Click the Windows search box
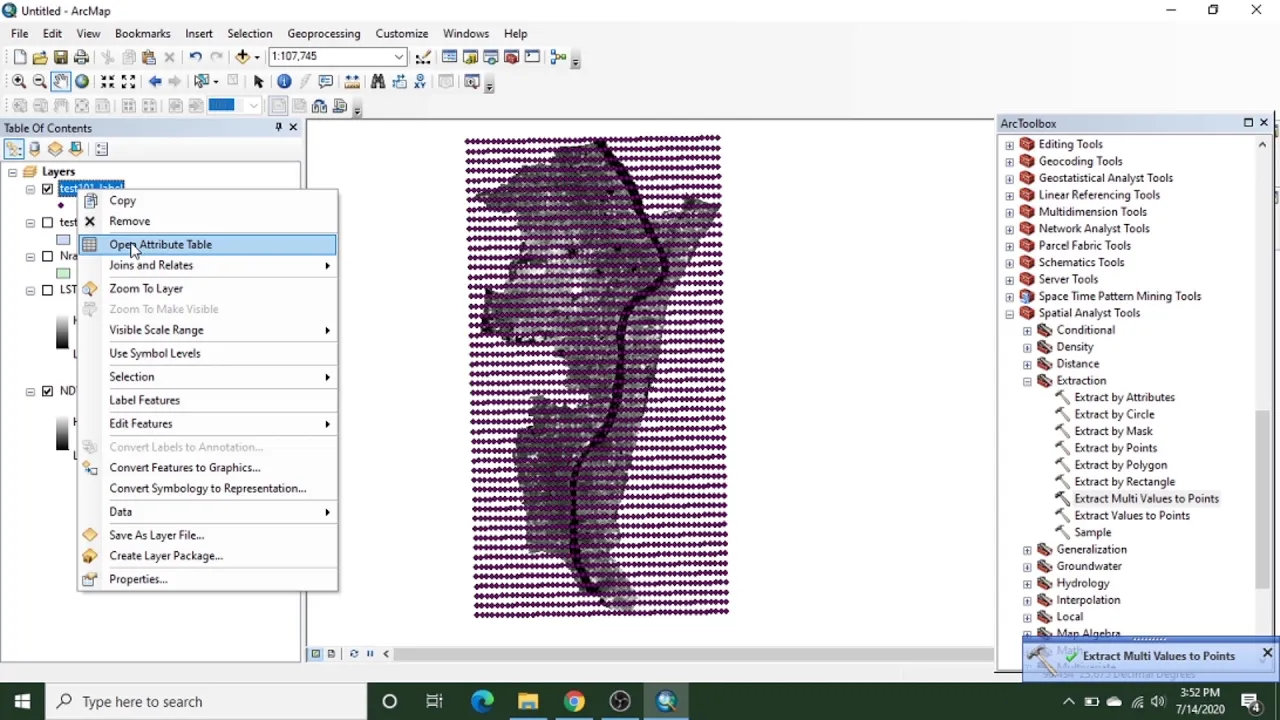The height and width of the screenshot is (720, 1280). tap(206, 701)
